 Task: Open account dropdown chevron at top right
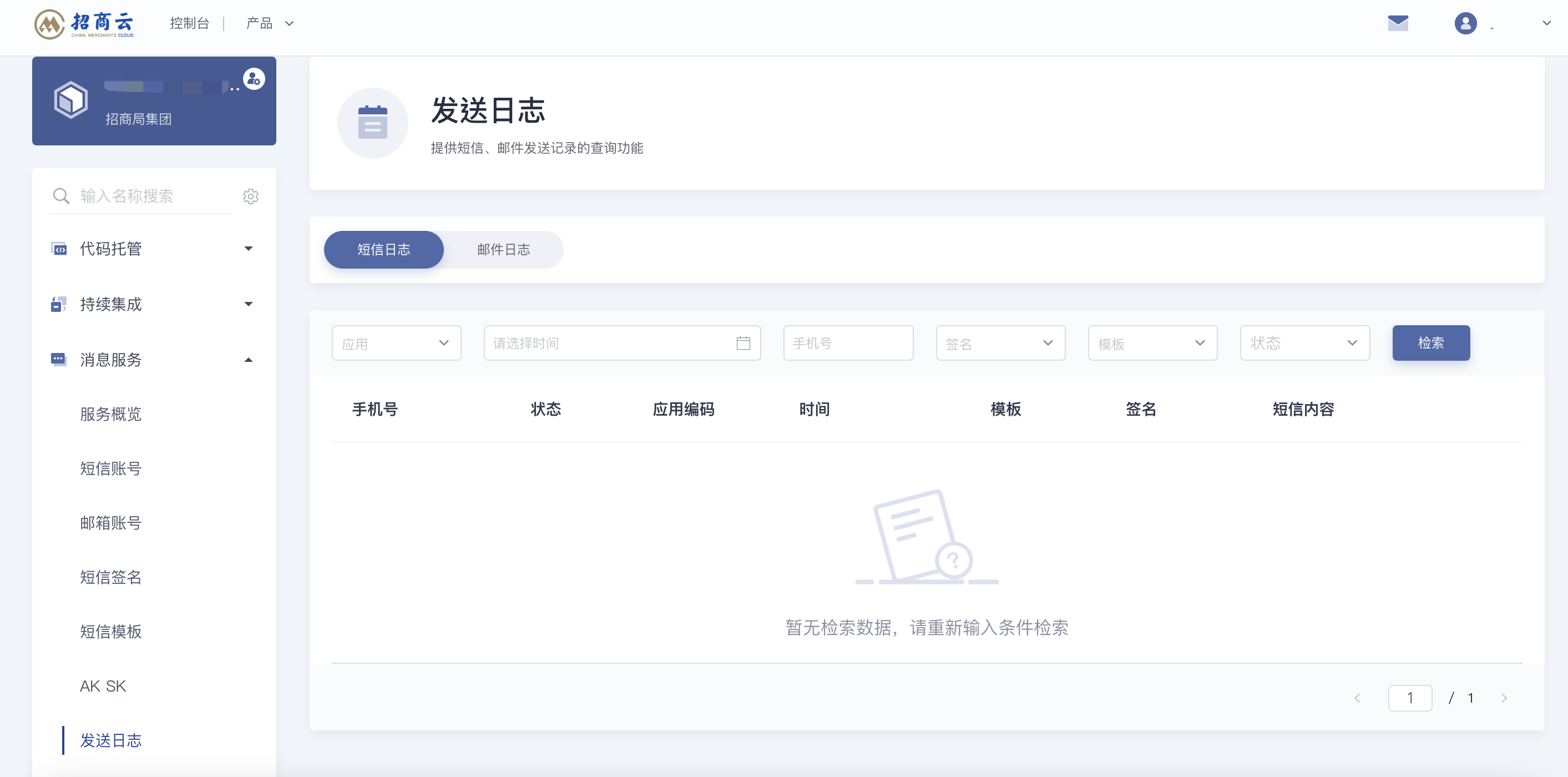point(1546,23)
